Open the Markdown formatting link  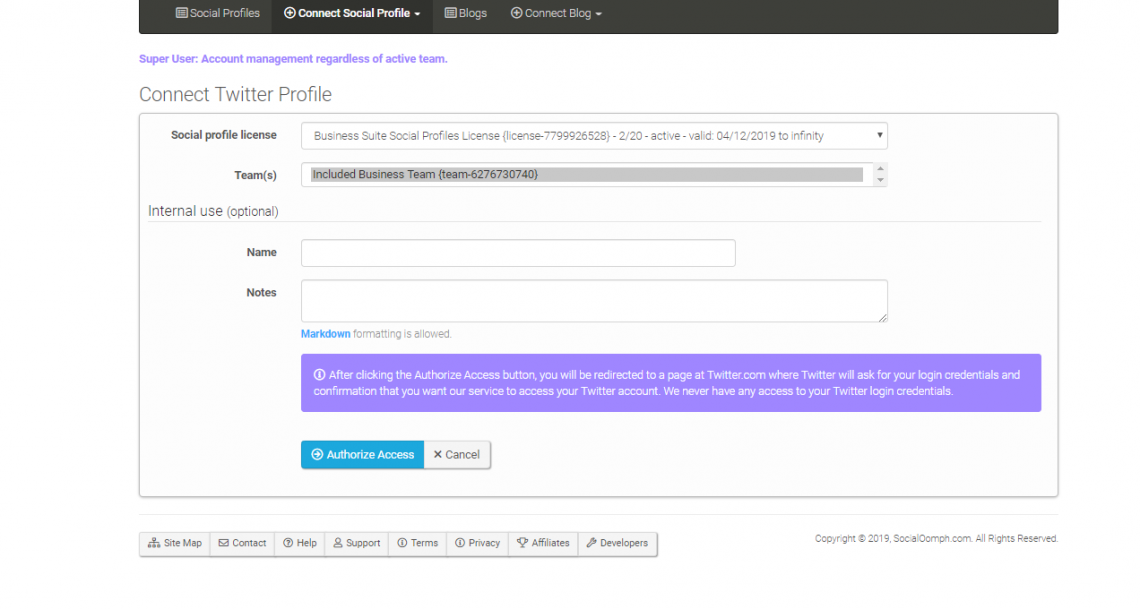point(325,333)
